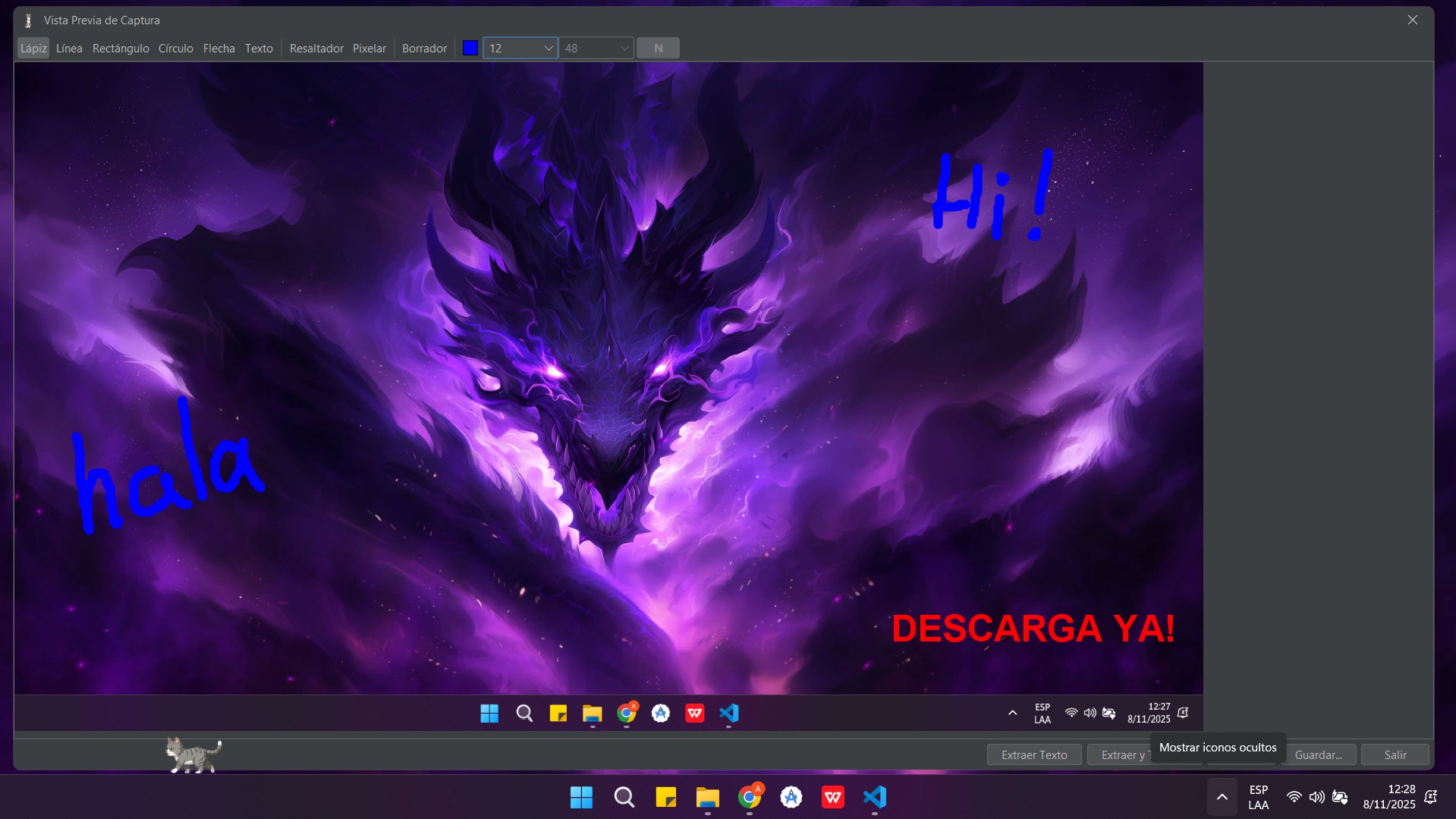This screenshot has width=1456, height=819.
Task: Click the Extraer Texto button
Action: coord(1033,755)
